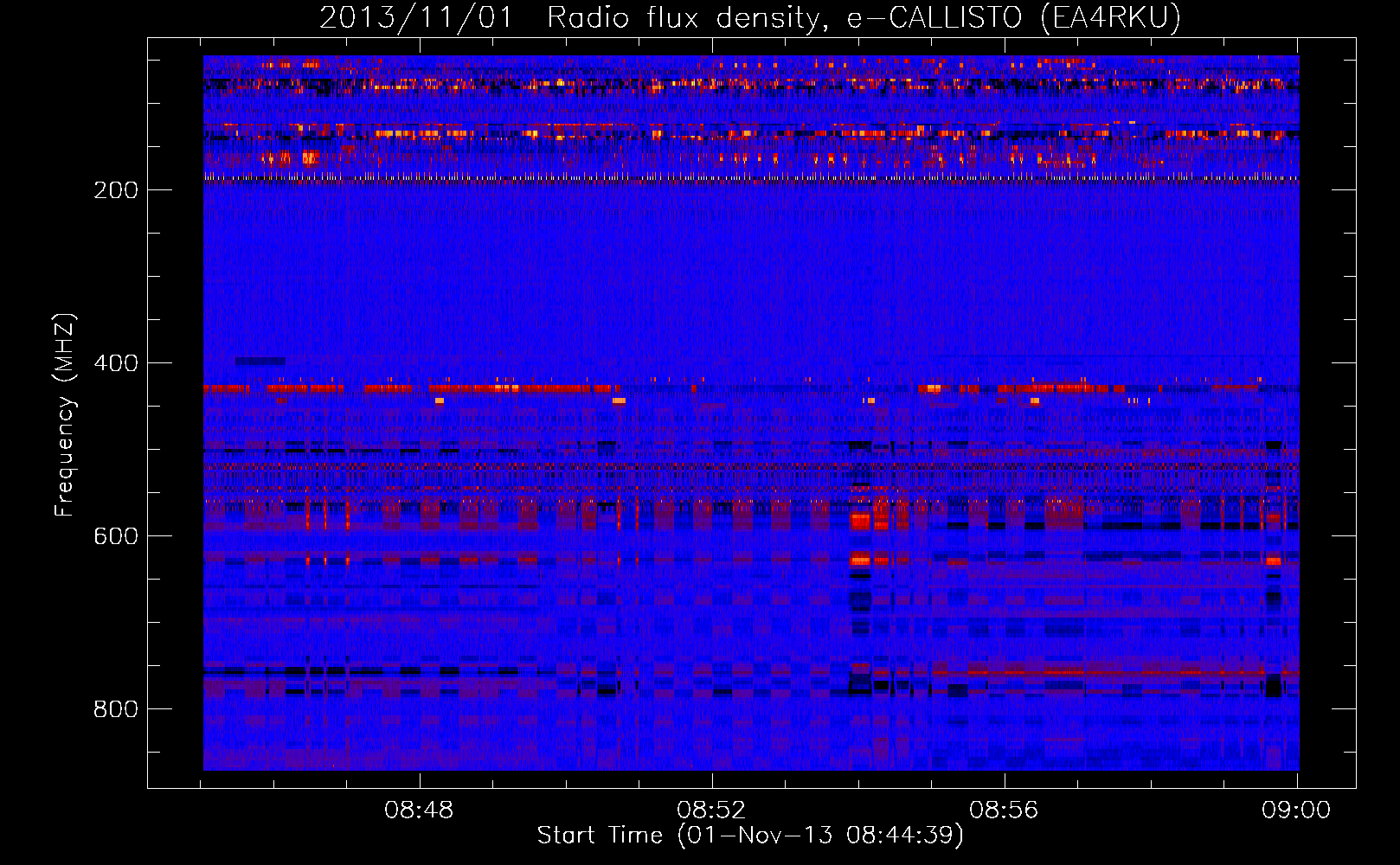Click the 200 frequency tick label

coord(116,190)
